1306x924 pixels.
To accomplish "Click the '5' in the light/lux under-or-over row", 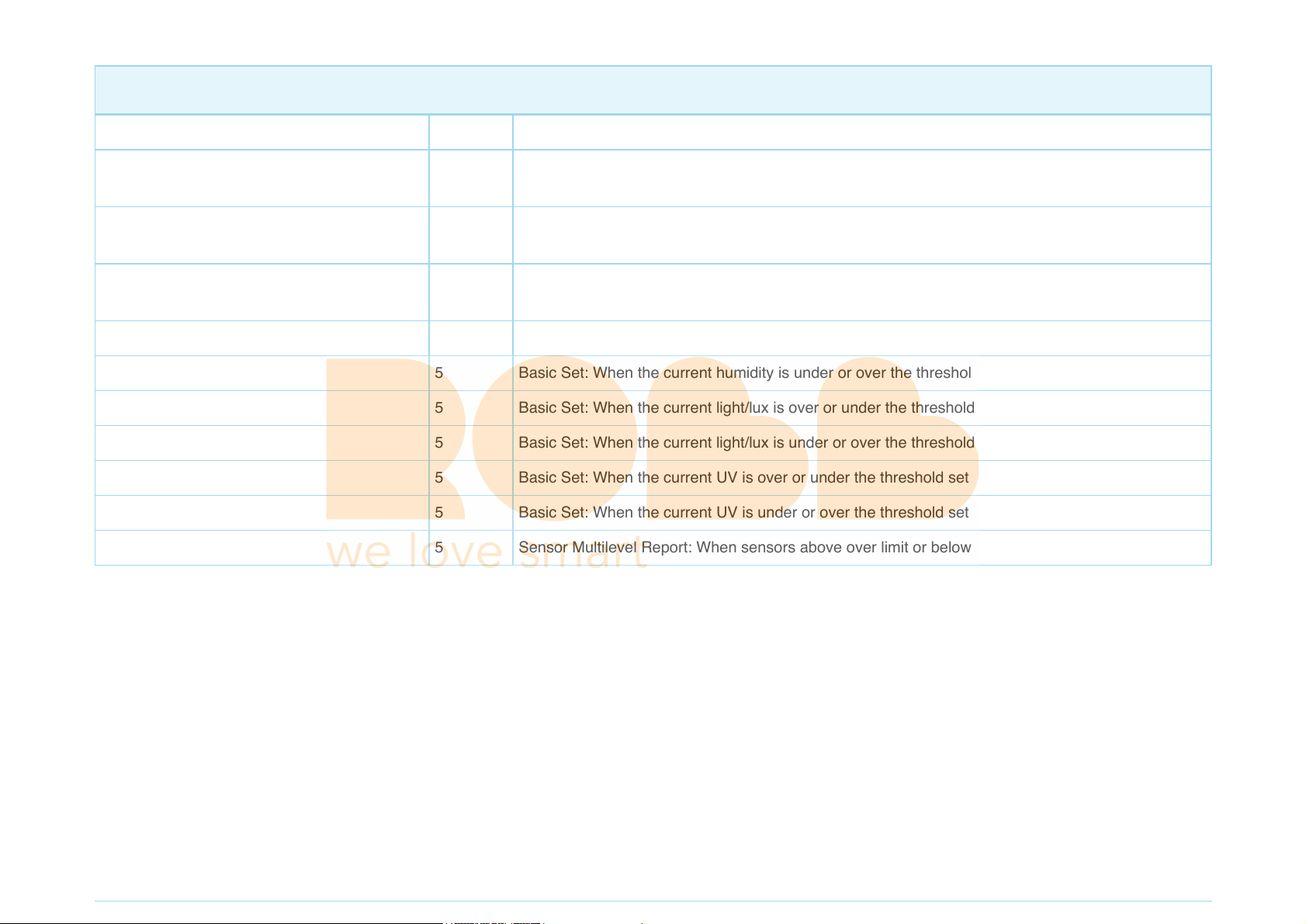I will pyautogui.click(x=439, y=443).
